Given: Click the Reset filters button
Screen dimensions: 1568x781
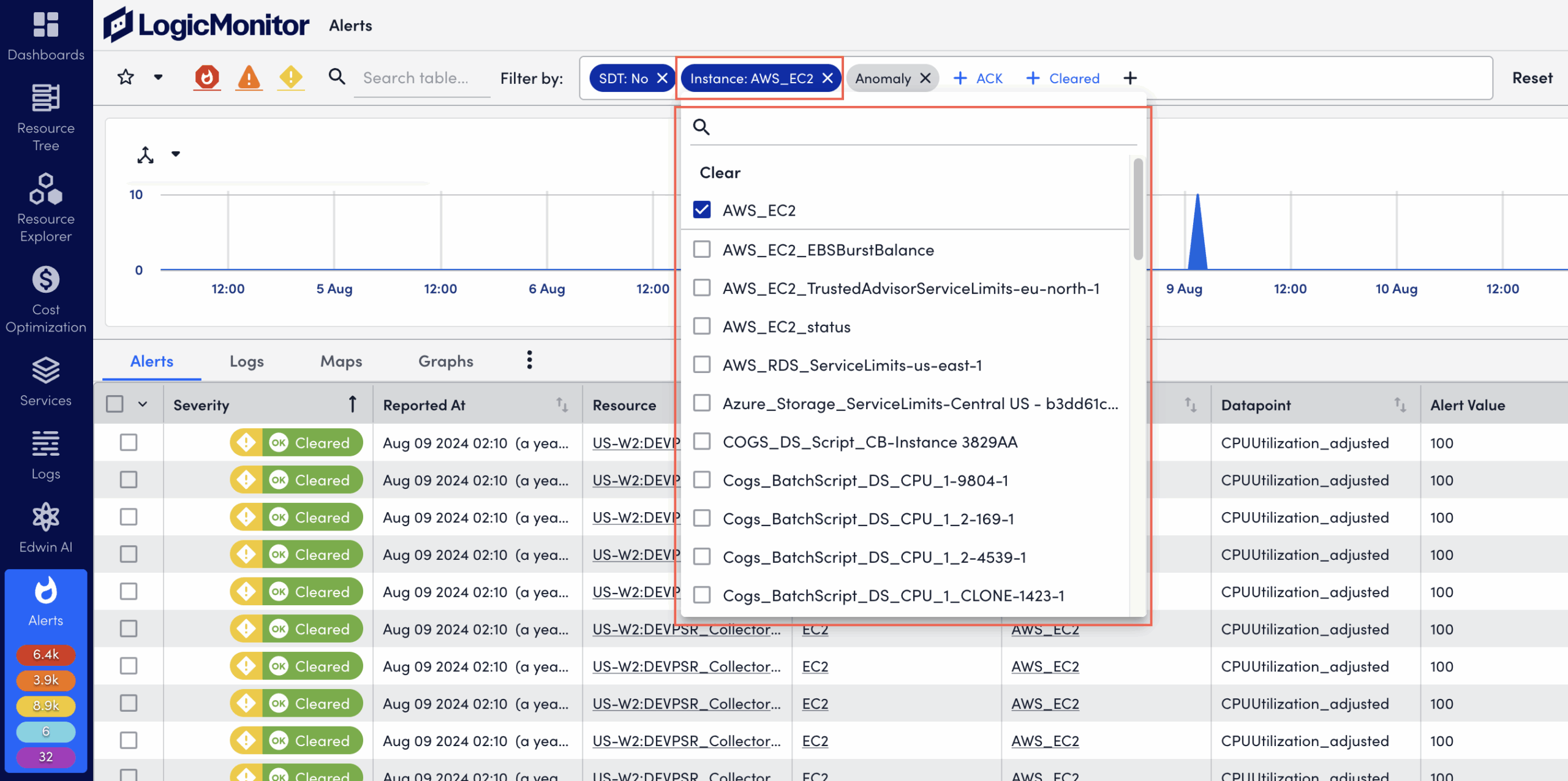Looking at the screenshot, I should [x=1532, y=78].
